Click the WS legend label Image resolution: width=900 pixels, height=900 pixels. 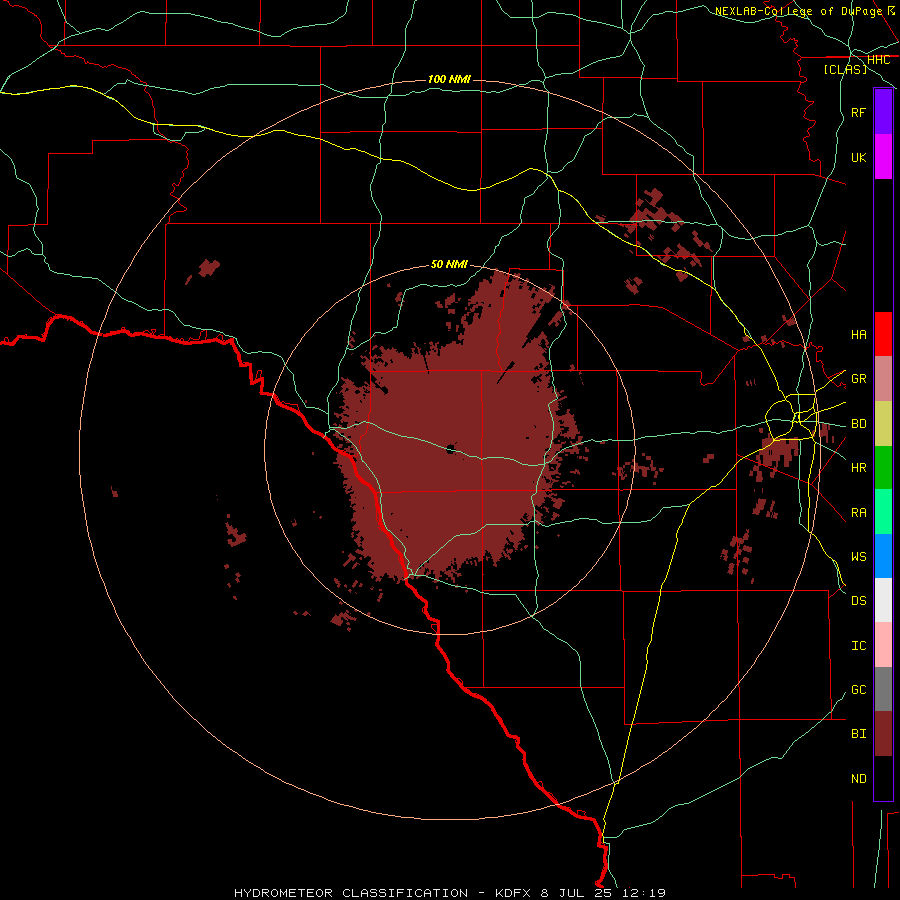[859, 556]
